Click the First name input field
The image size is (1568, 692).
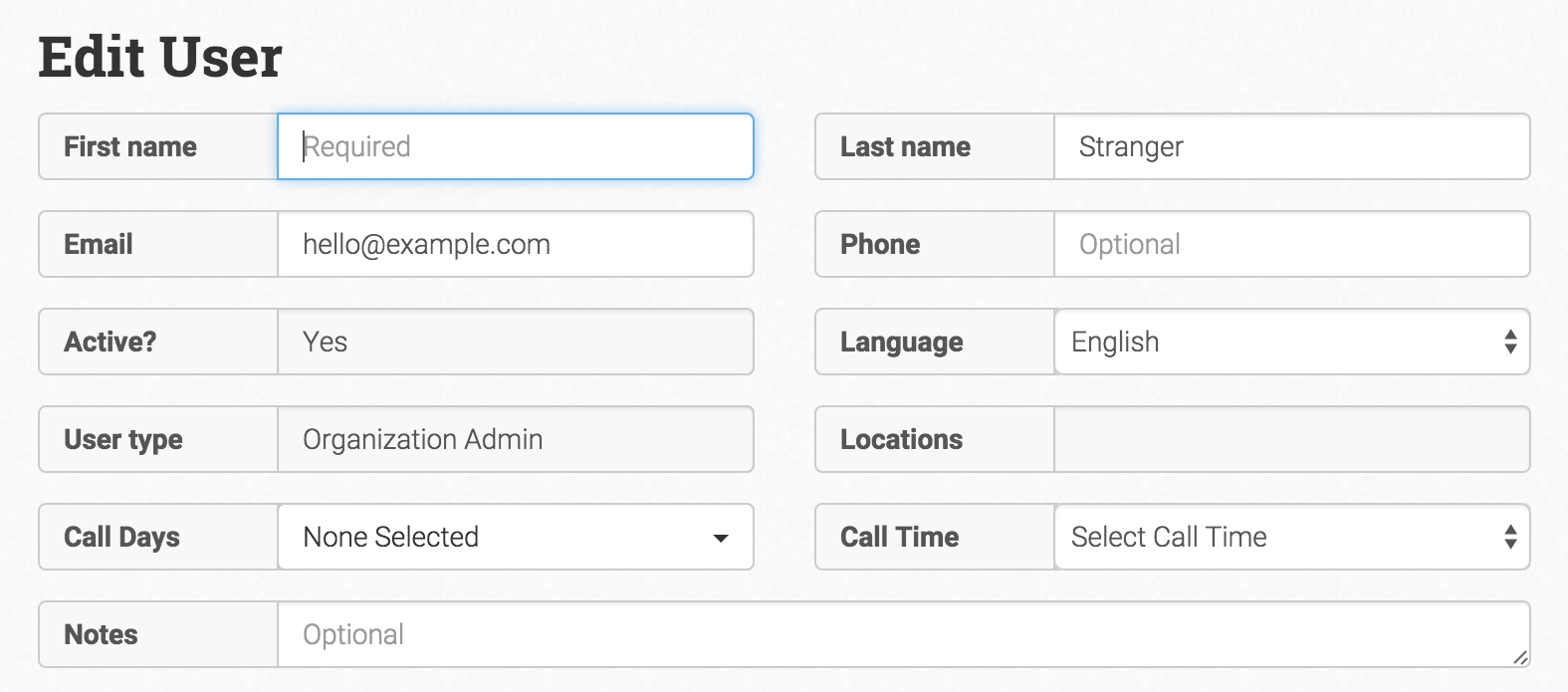[x=515, y=146]
